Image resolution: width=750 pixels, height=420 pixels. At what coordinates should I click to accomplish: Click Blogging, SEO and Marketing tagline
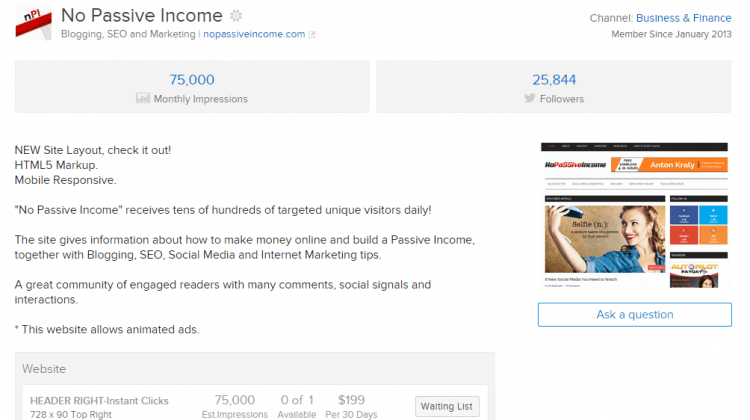[x=128, y=34]
